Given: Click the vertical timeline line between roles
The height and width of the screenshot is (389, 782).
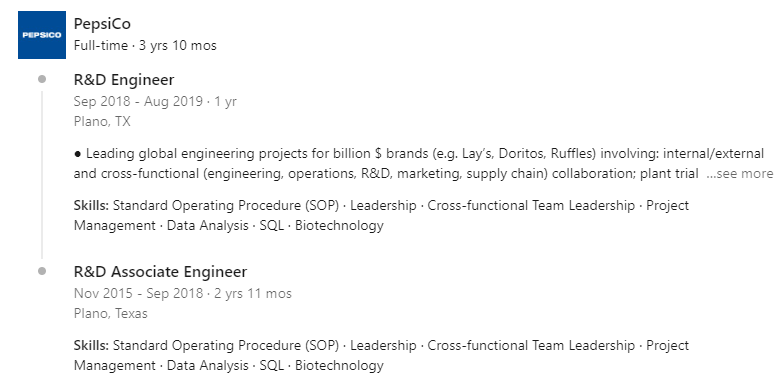Looking at the screenshot, I should tap(42, 175).
